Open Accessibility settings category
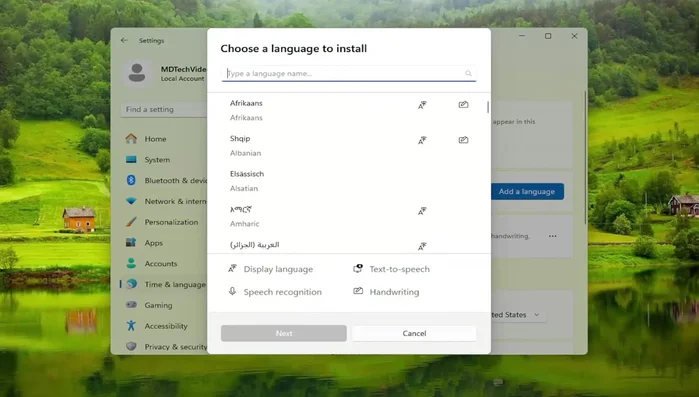This screenshot has width=699, height=397. pos(164,326)
